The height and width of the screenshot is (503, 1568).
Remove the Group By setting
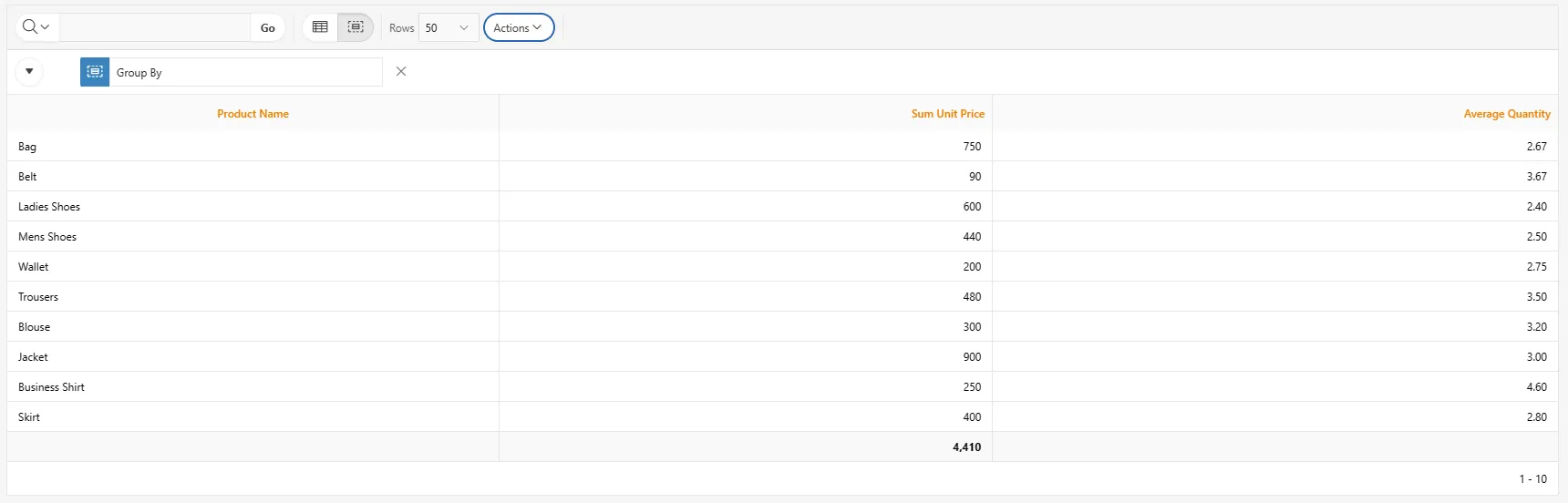401,71
